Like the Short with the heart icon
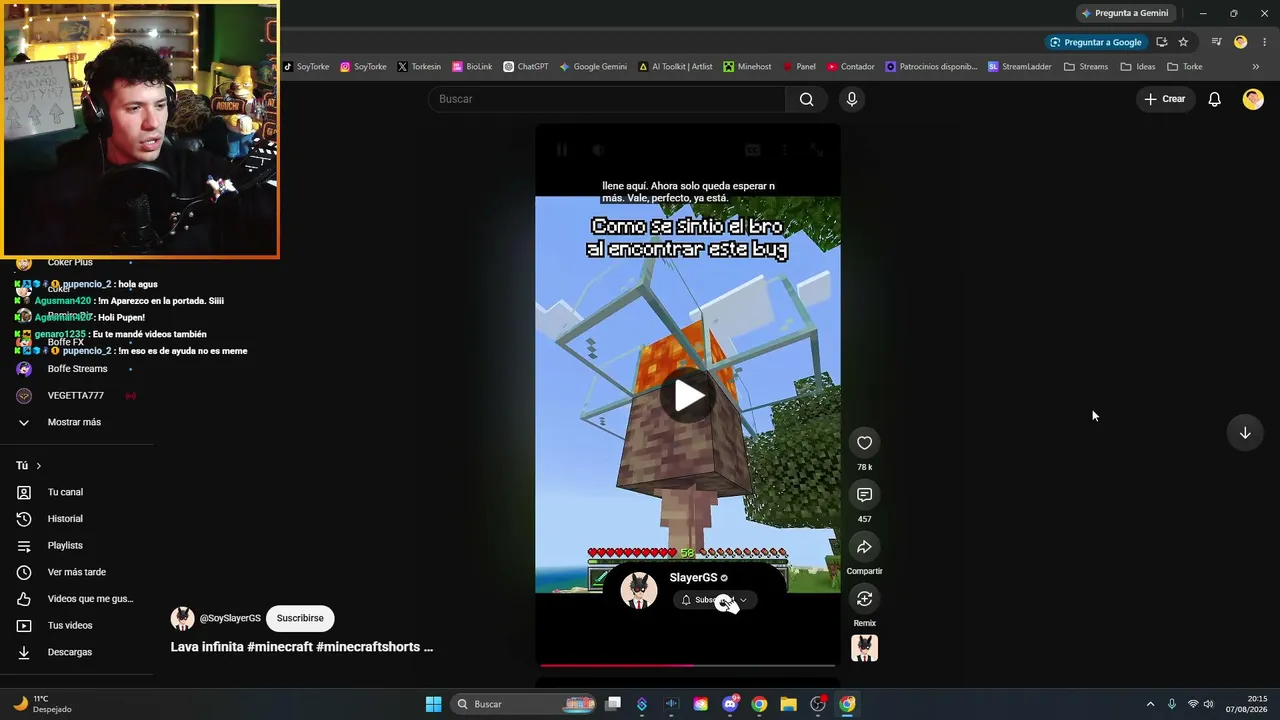1280x720 pixels. tap(864, 443)
